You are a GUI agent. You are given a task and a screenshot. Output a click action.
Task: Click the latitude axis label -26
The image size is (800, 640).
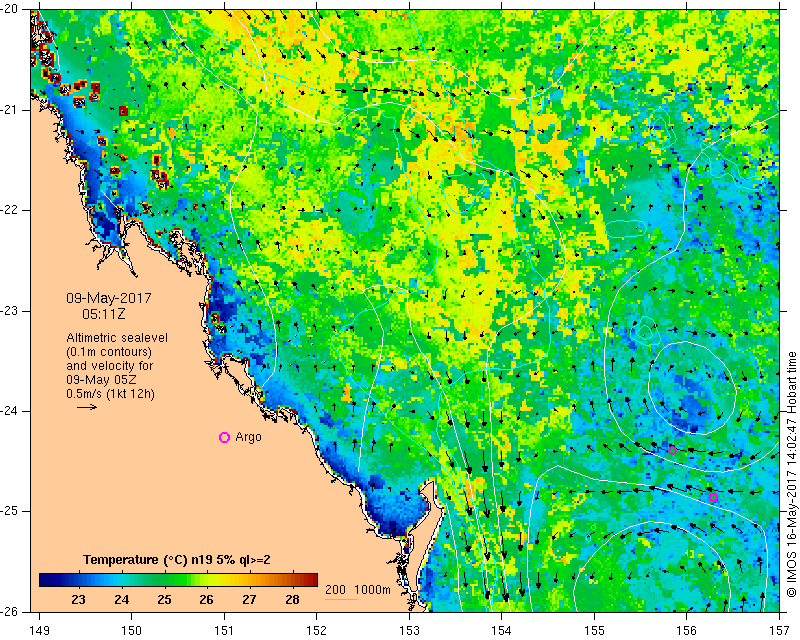pyautogui.click(x=10, y=611)
